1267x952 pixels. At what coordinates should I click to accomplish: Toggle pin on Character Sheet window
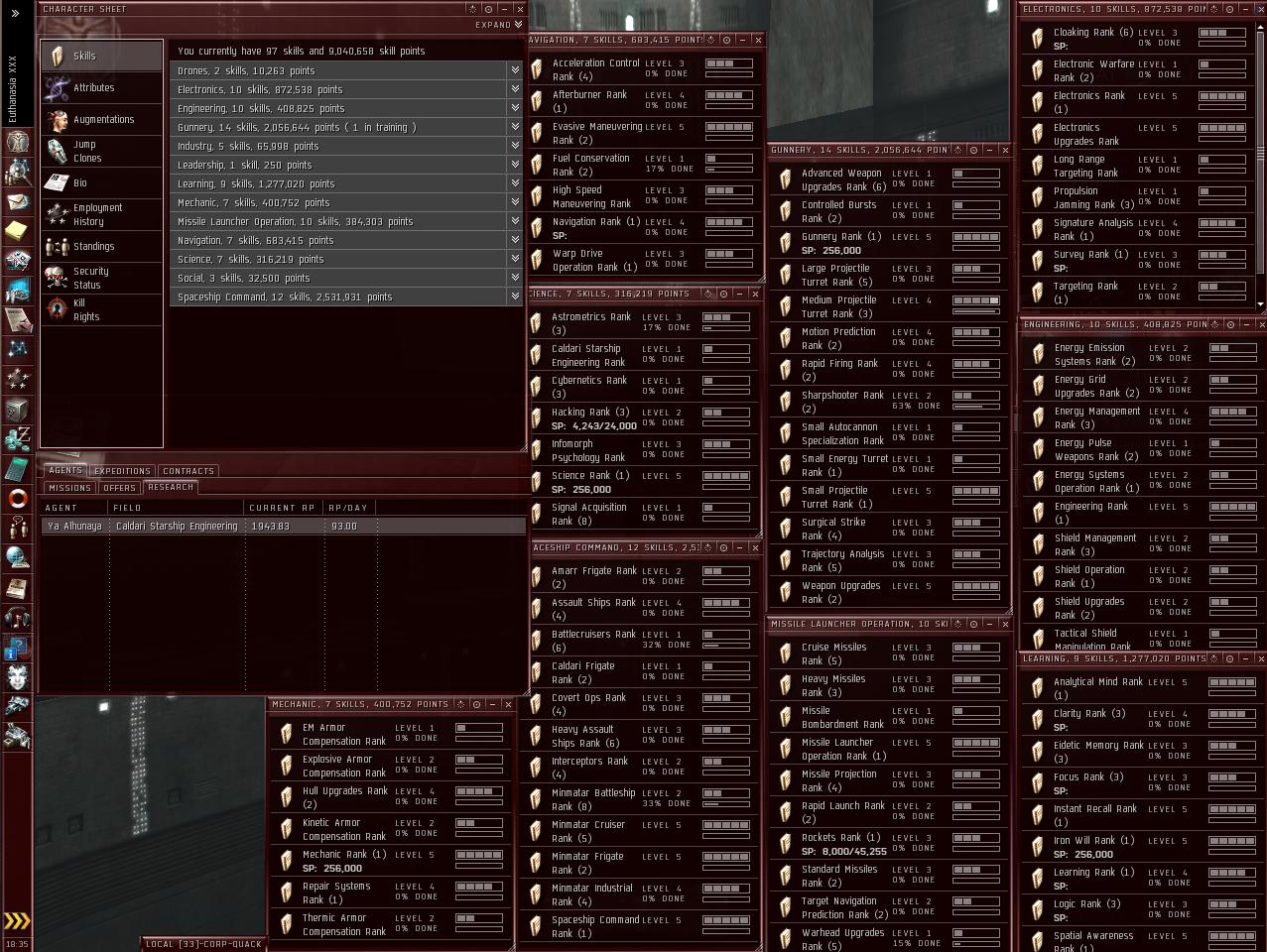472,9
